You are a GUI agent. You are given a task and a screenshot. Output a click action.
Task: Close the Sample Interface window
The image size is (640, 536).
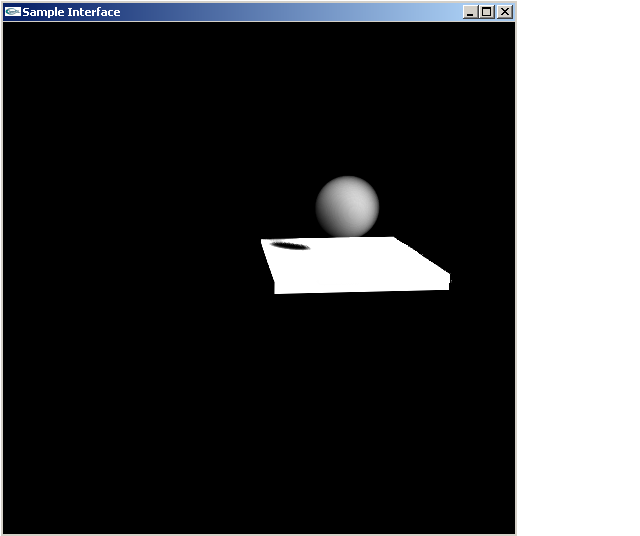tap(505, 12)
